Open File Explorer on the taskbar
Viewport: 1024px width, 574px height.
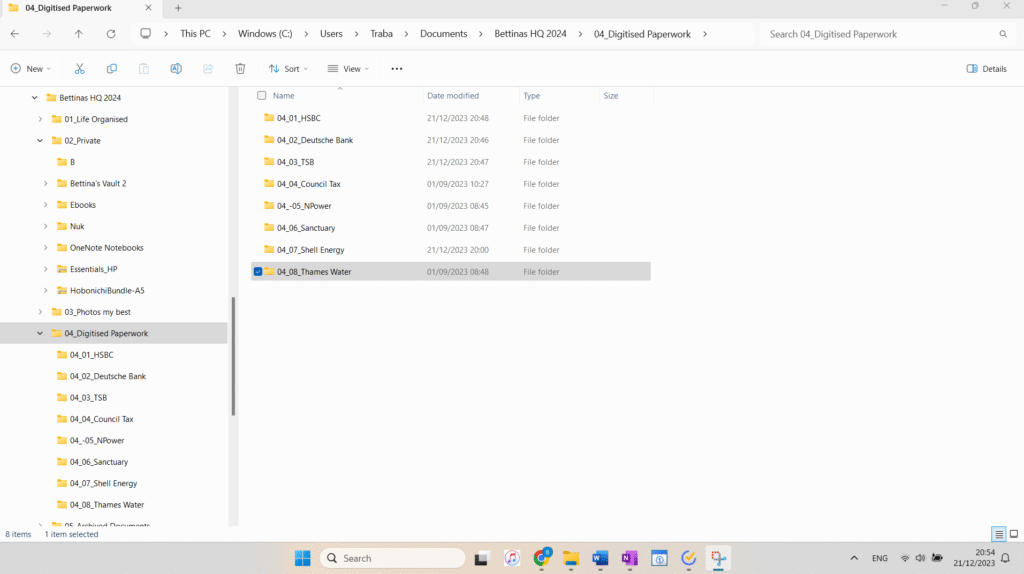tap(571, 558)
